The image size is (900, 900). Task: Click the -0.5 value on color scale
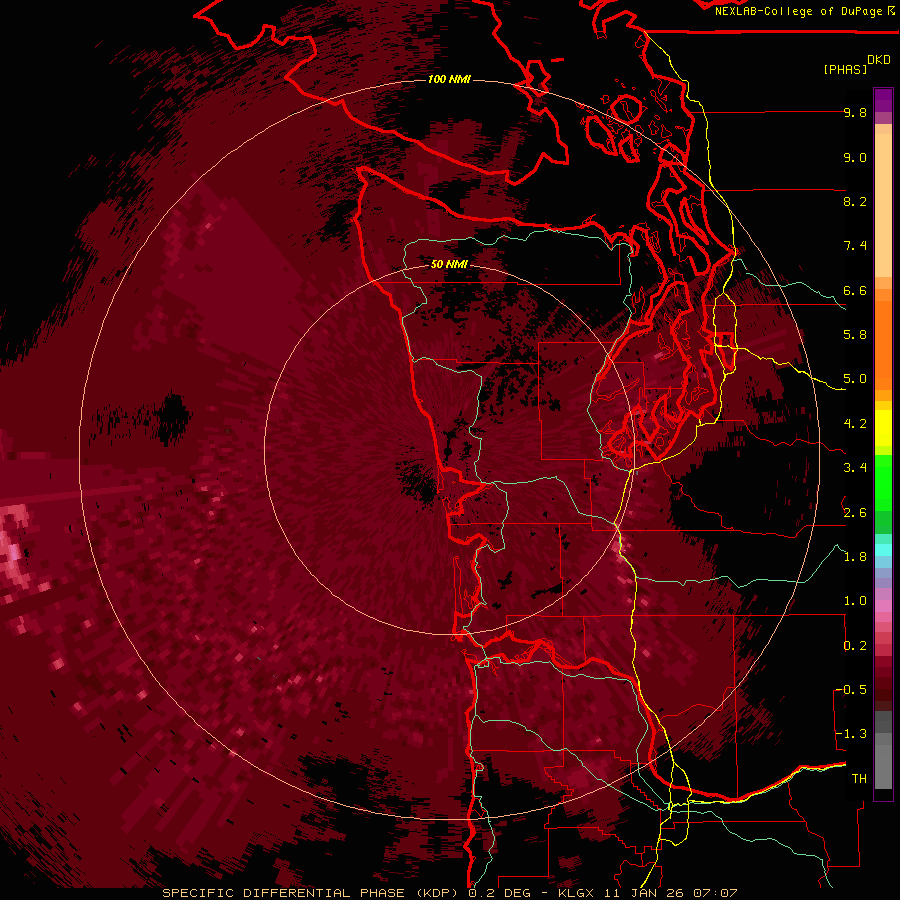pyautogui.click(x=851, y=690)
